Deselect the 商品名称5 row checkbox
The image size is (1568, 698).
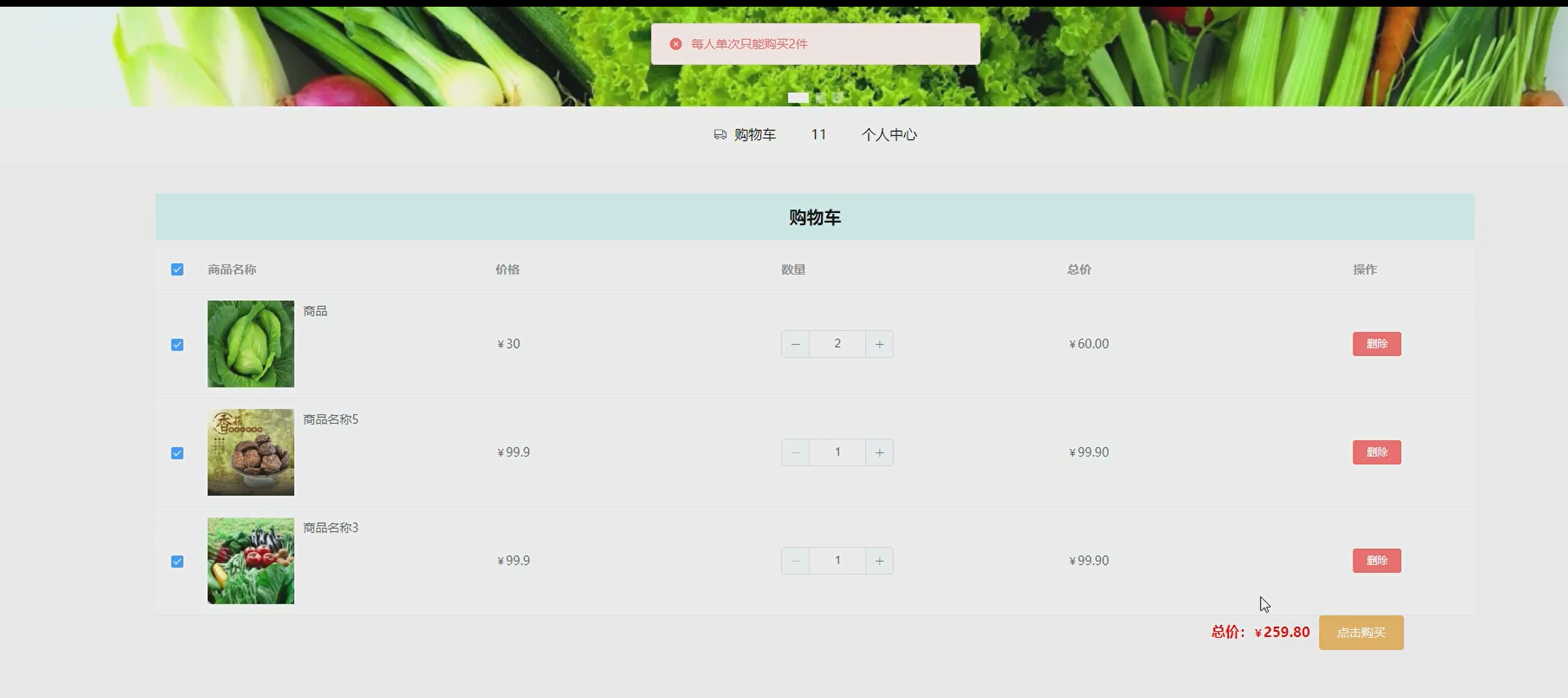[177, 453]
